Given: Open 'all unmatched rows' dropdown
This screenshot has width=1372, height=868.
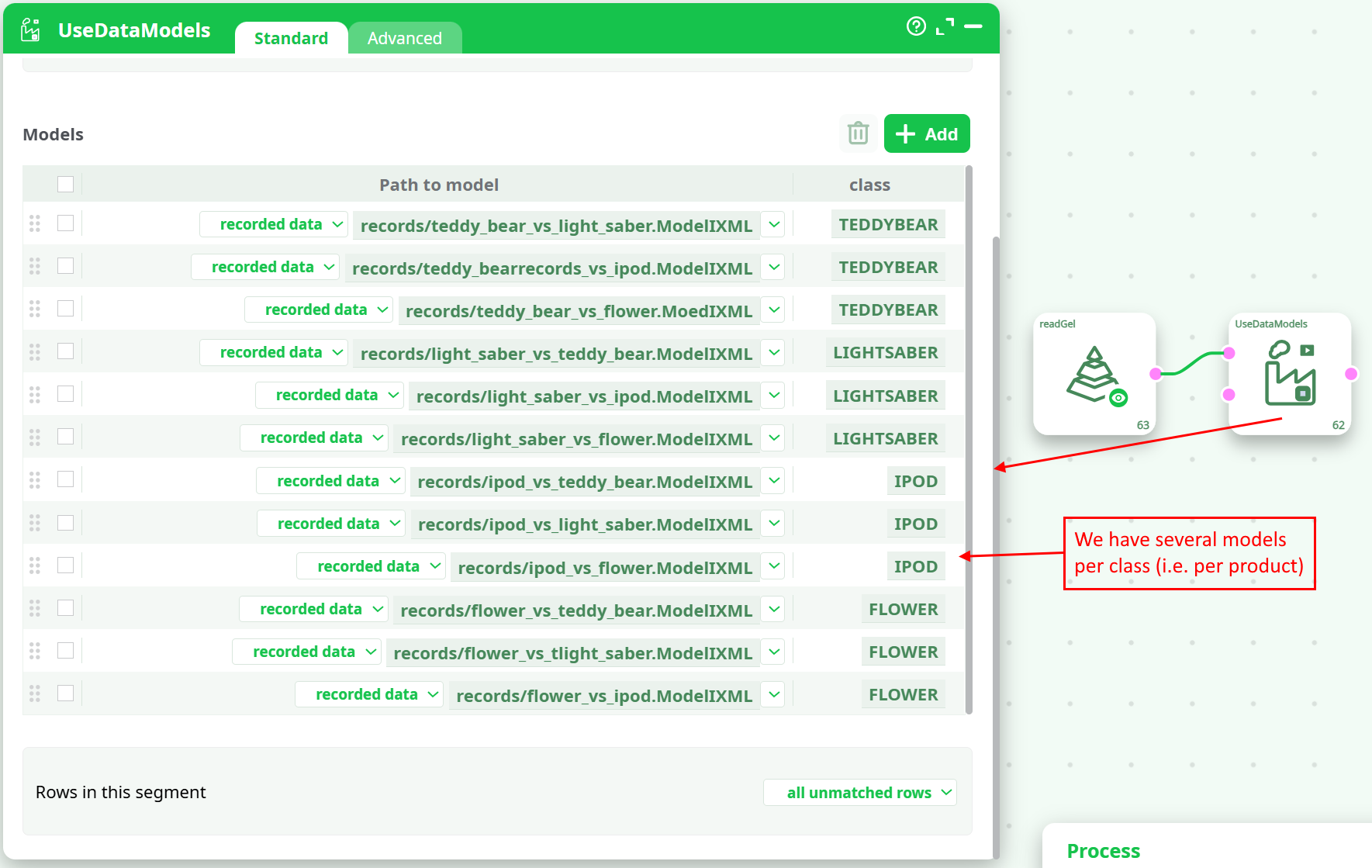Looking at the screenshot, I should (x=860, y=793).
